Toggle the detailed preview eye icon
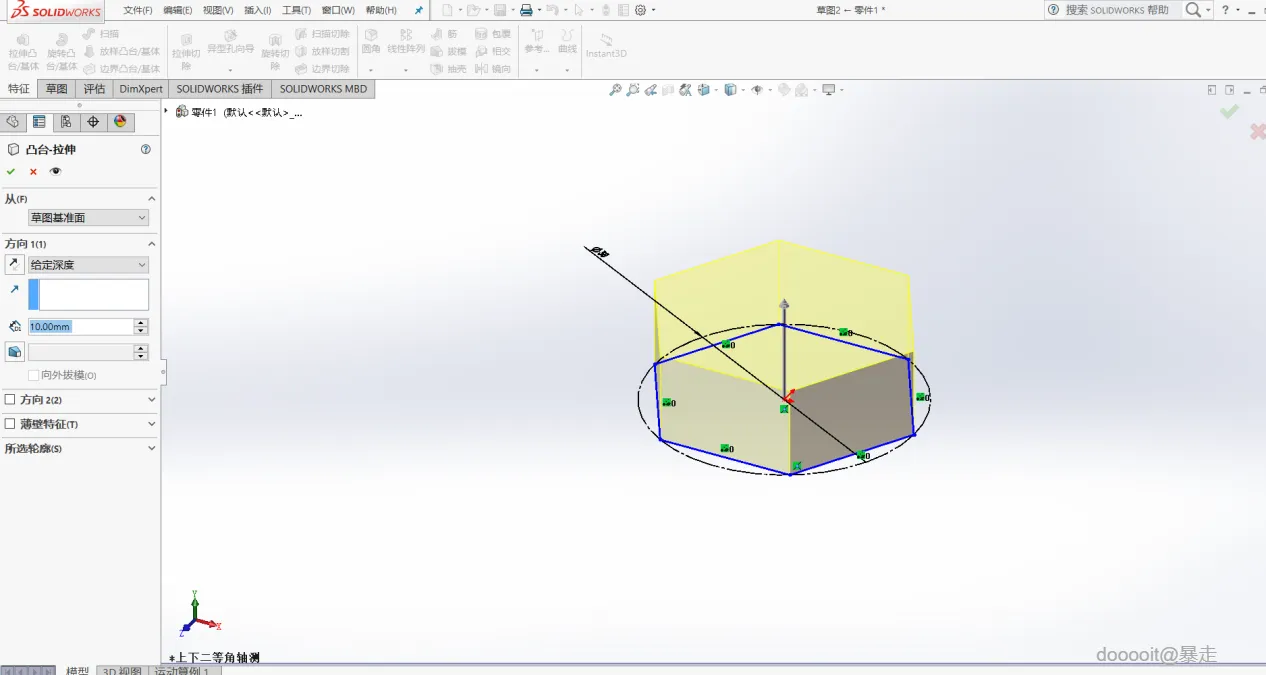 click(55, 171)
